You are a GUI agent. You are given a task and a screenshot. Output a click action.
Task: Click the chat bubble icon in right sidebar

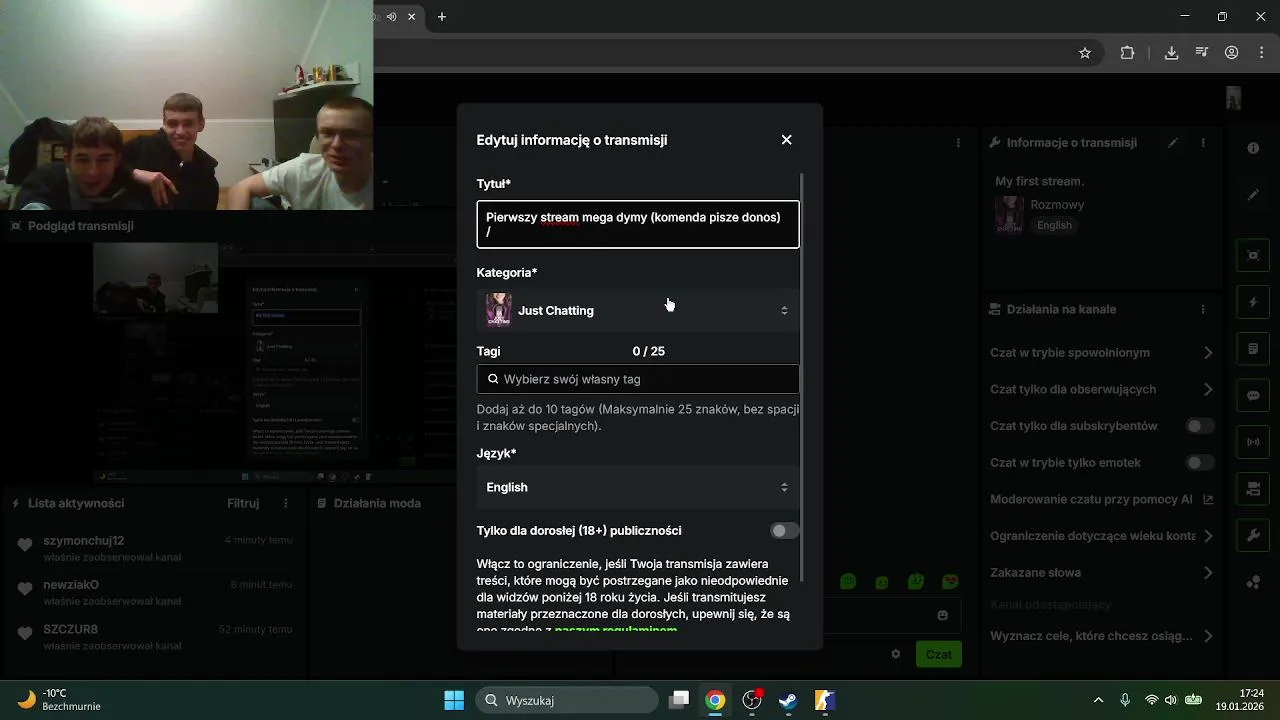[1253, 396]
